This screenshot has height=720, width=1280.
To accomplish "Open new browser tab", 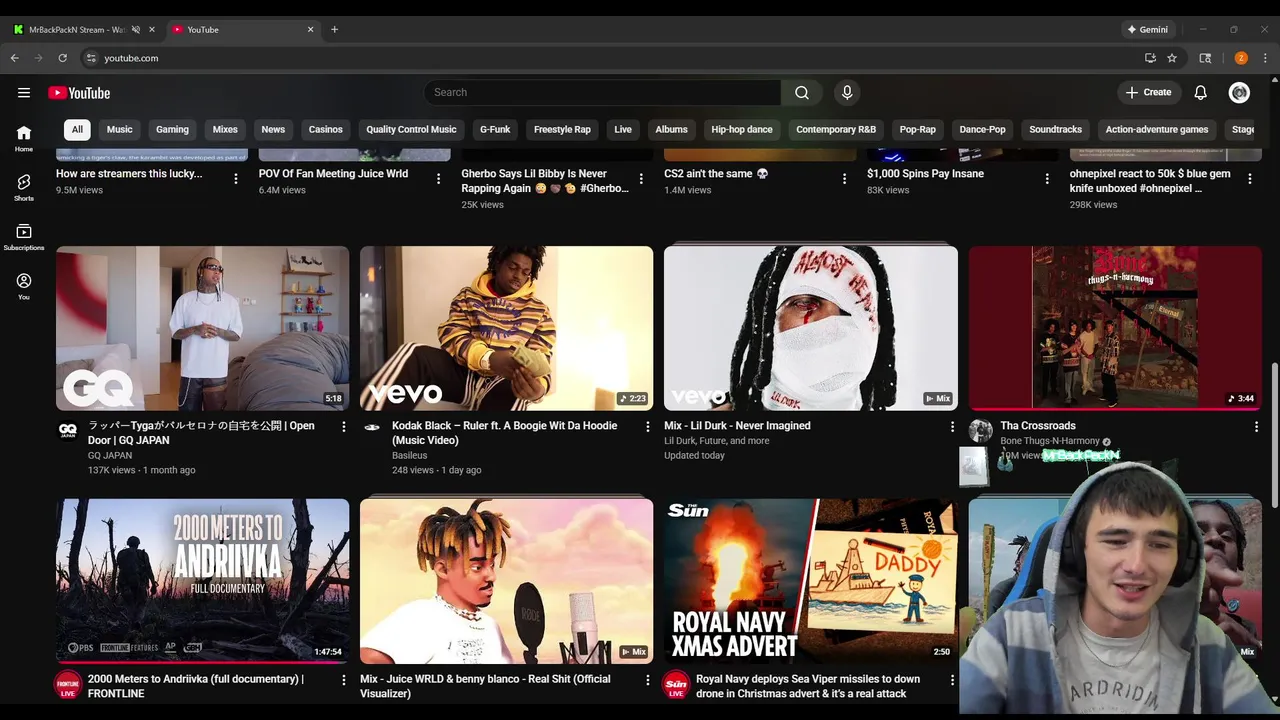I will (x=334, y=29).
